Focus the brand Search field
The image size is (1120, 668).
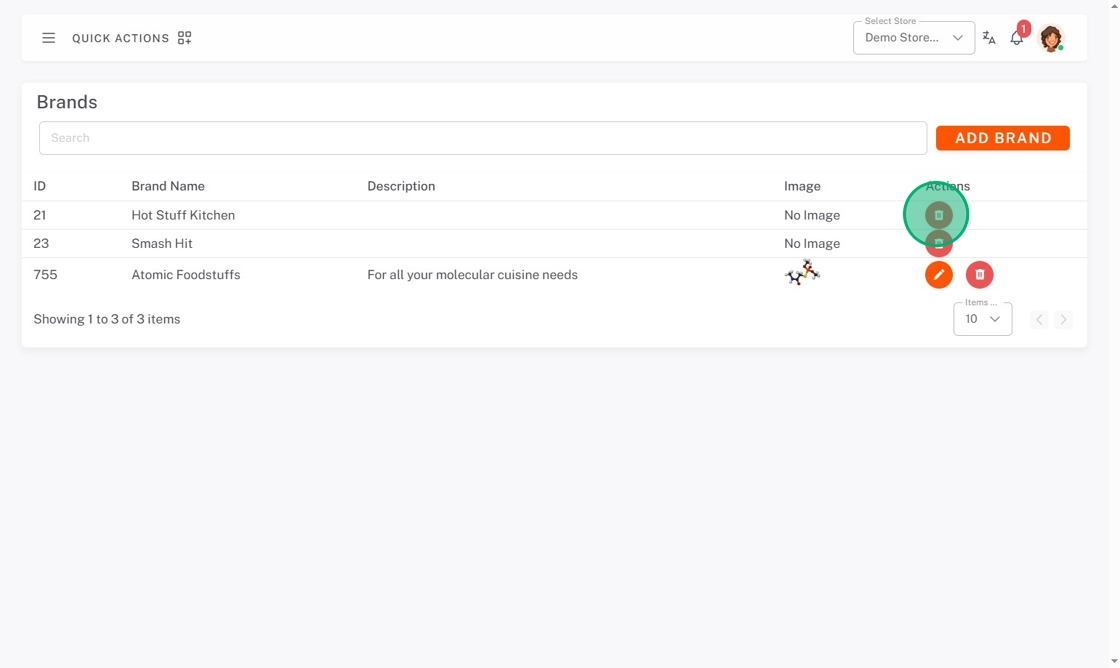click(482, 138)
